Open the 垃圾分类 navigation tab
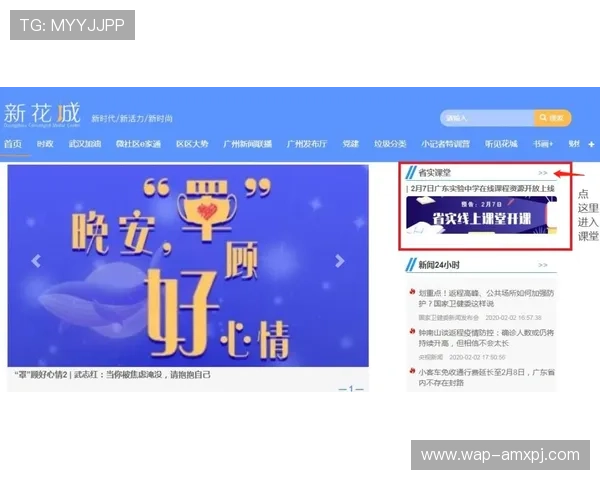This screenshot has height=480, width=600. (x=390, y=144)
